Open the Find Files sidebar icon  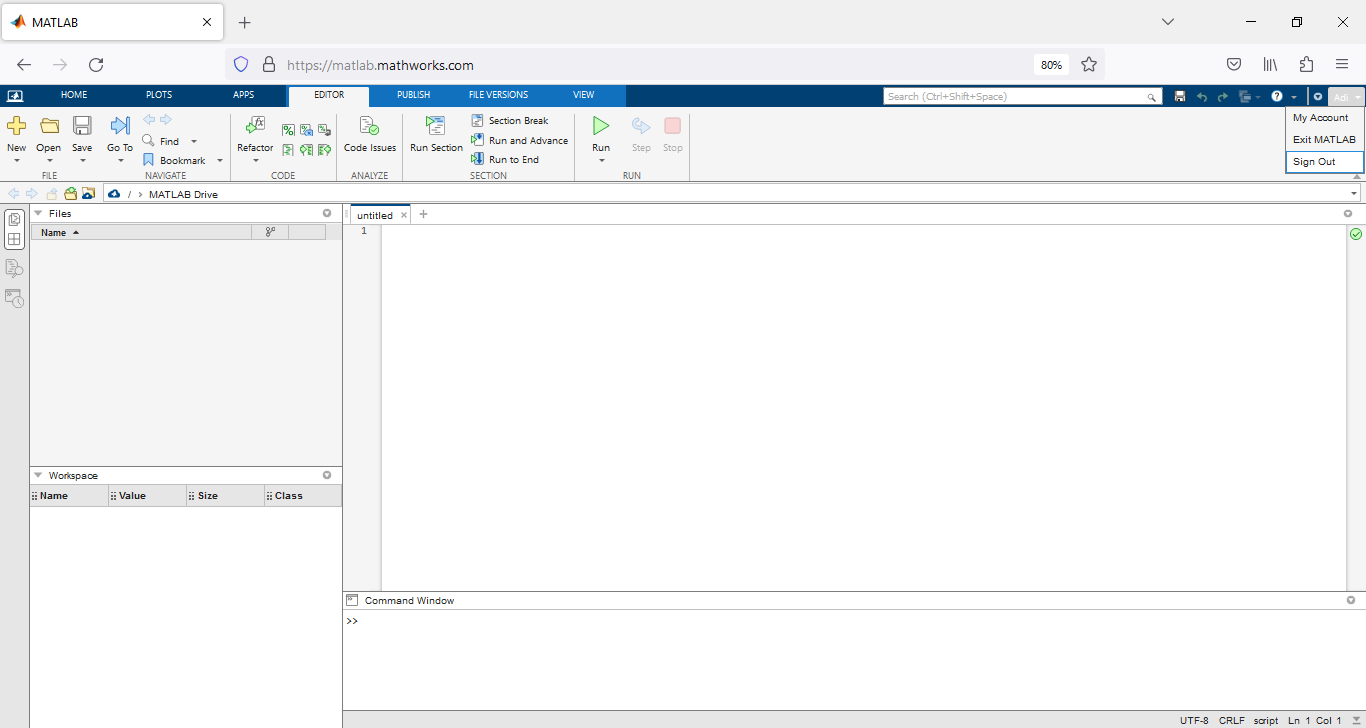[x=14, y=268]
